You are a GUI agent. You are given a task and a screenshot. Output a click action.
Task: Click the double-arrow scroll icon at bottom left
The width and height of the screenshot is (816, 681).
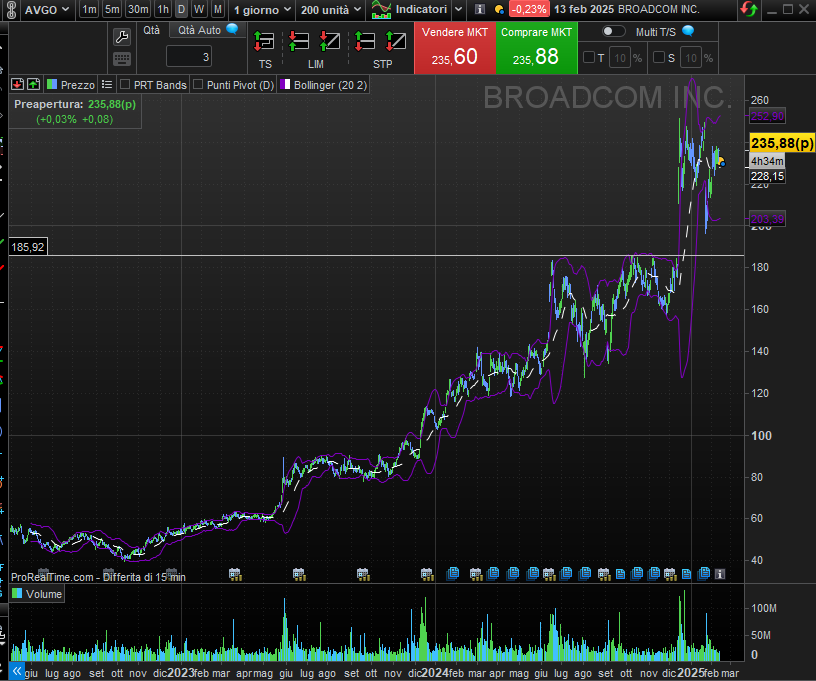point(16,671)
